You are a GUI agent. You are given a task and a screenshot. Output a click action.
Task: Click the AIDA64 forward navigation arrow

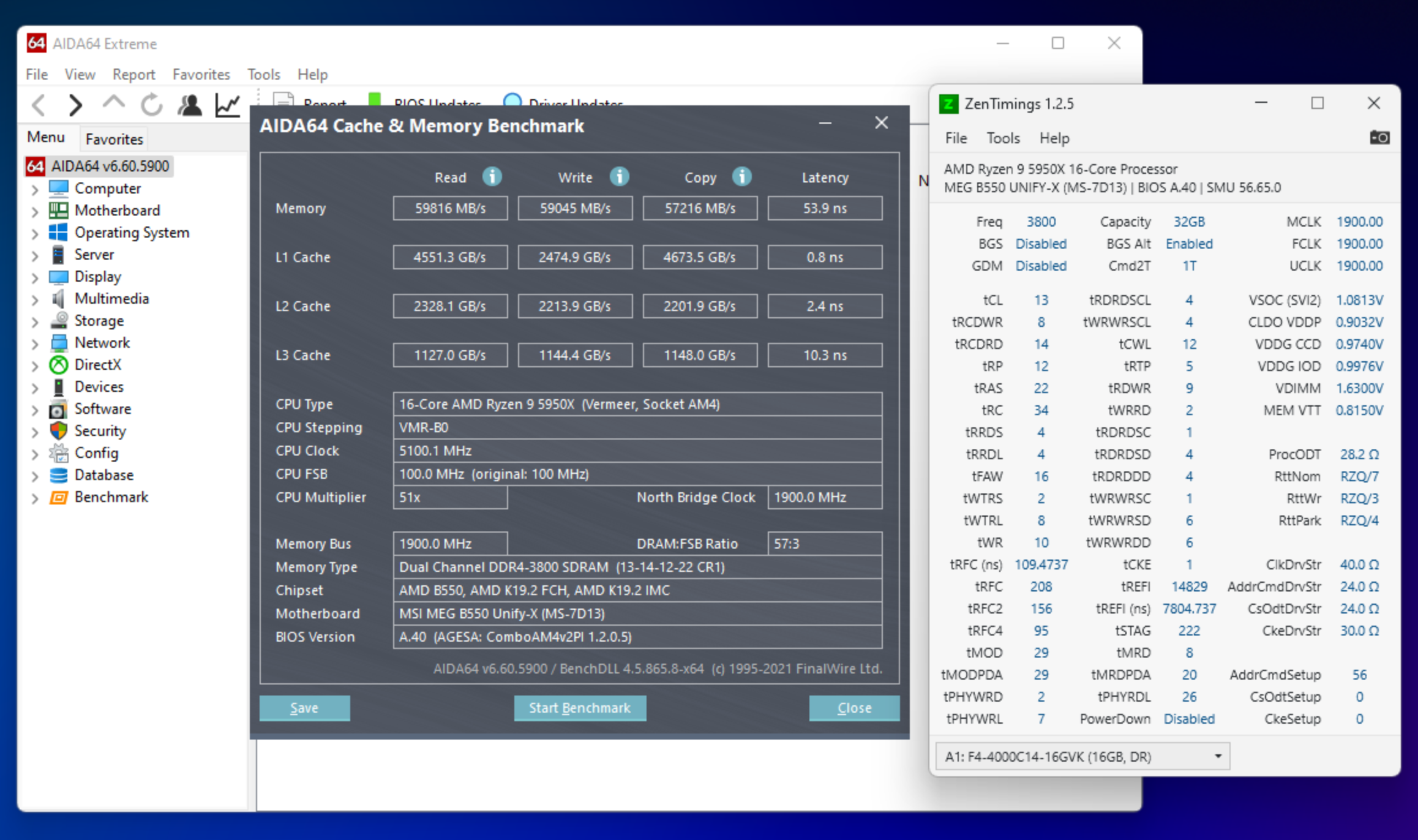pos(75,105)
